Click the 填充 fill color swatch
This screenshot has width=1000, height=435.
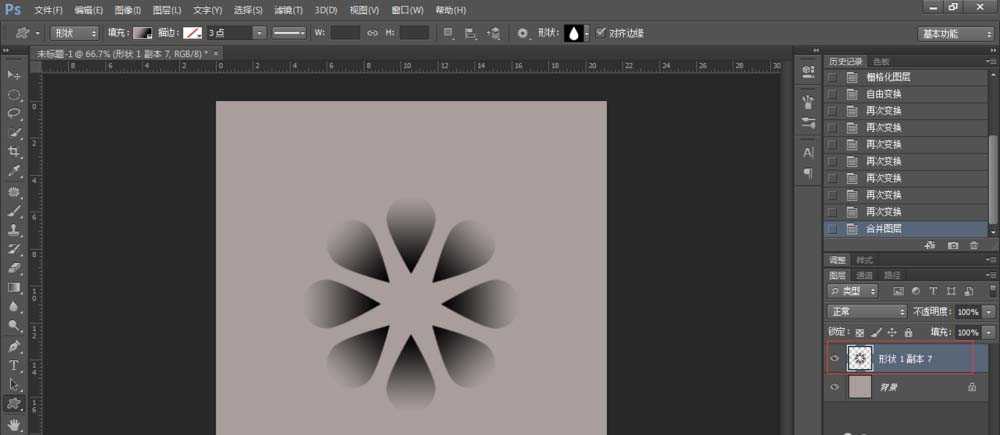point(143,33)
